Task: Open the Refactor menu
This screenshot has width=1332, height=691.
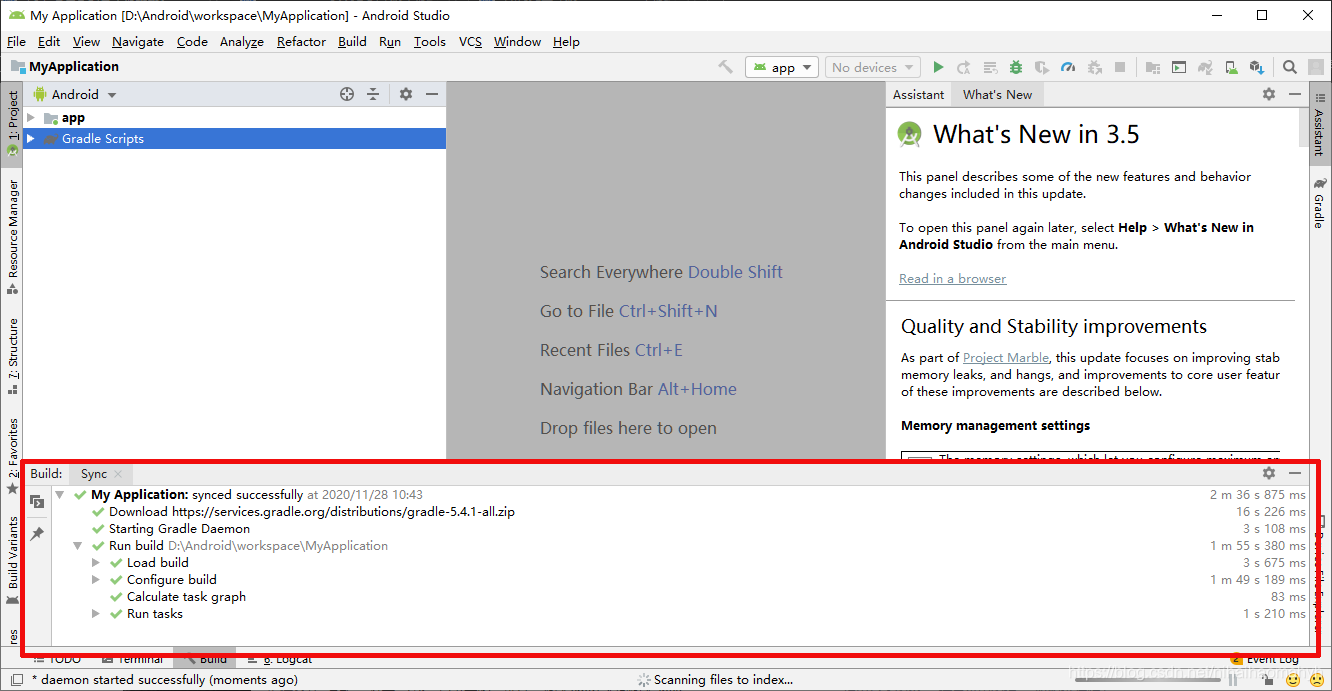Action: coord(301,41)
